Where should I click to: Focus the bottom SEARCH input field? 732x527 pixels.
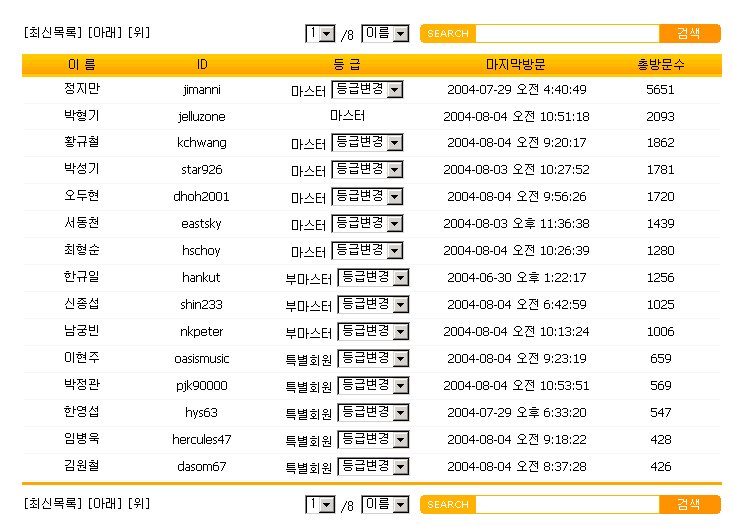[x=566, y=504]
